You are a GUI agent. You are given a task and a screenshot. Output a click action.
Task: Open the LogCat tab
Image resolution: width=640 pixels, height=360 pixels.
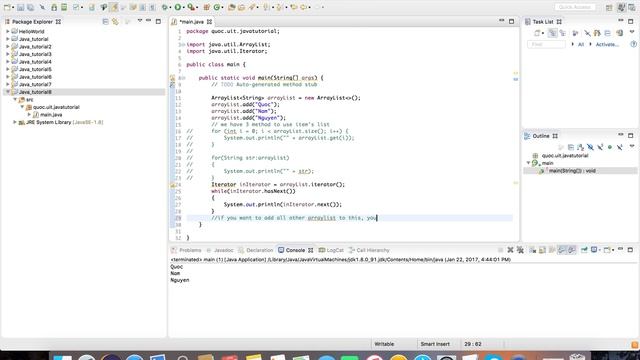331,250
